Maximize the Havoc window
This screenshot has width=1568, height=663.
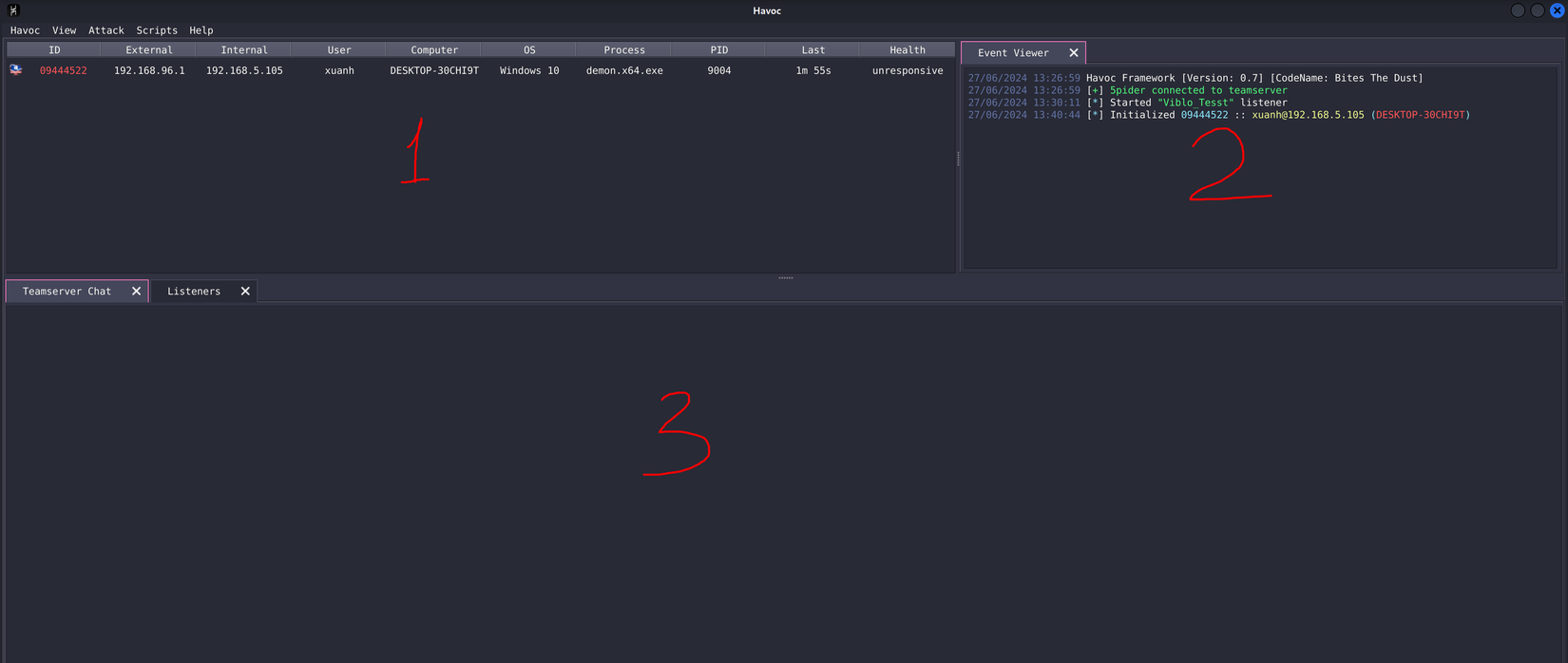tap(1538, 10)
